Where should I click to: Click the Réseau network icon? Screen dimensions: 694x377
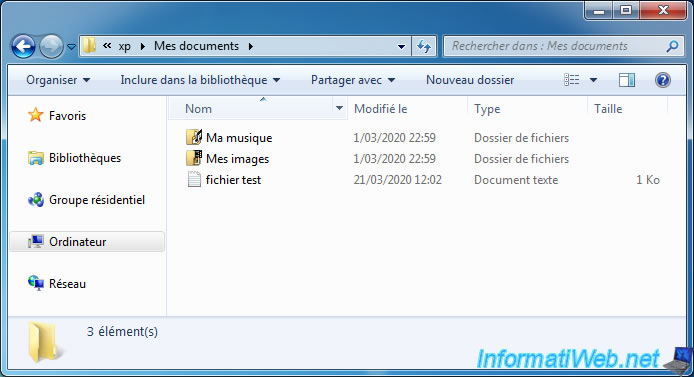[x=35, y=283]
